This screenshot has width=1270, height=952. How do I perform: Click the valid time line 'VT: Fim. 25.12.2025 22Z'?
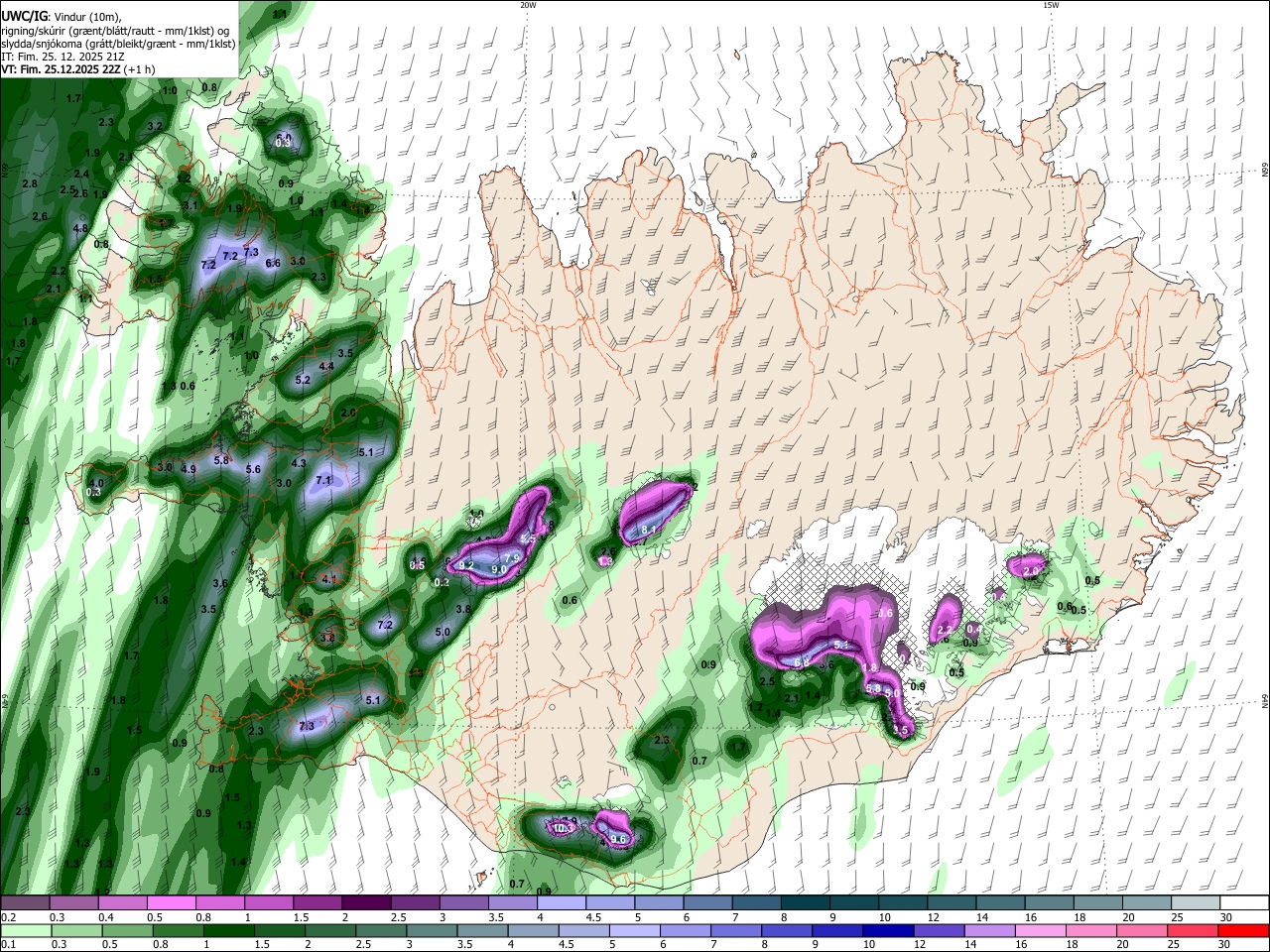(x=62, y=69)
